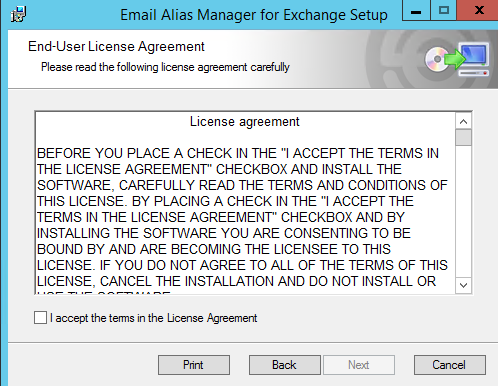
Task: Click the Print button
Action: point(194,365)
